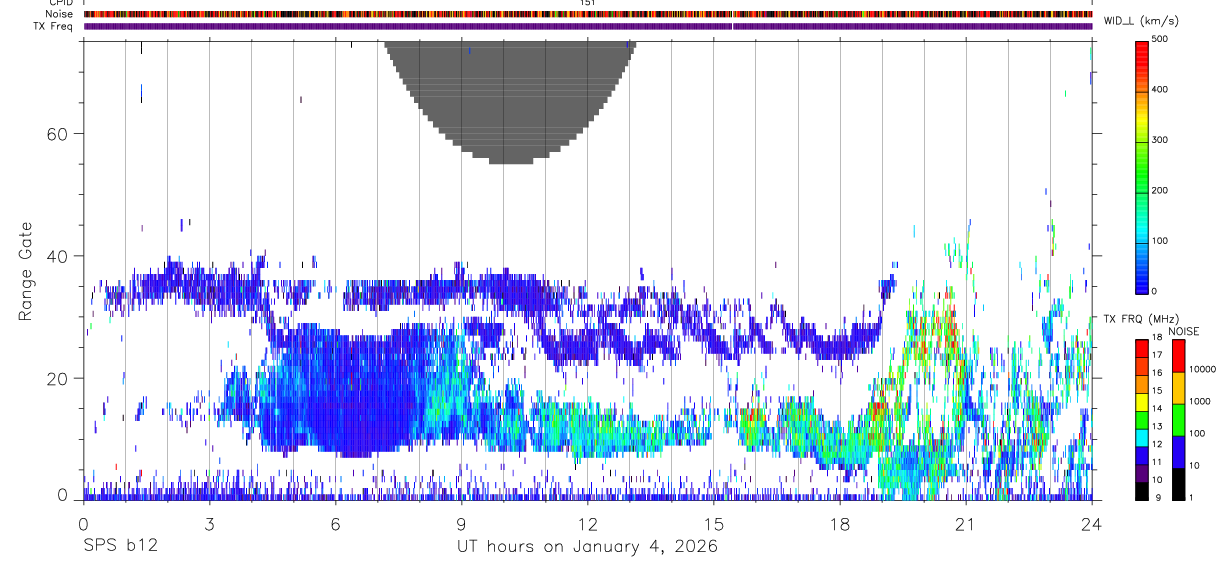Click the 9 hour tick on the time axis
Screen dimensions: 1228x567
tap(462, 524)
